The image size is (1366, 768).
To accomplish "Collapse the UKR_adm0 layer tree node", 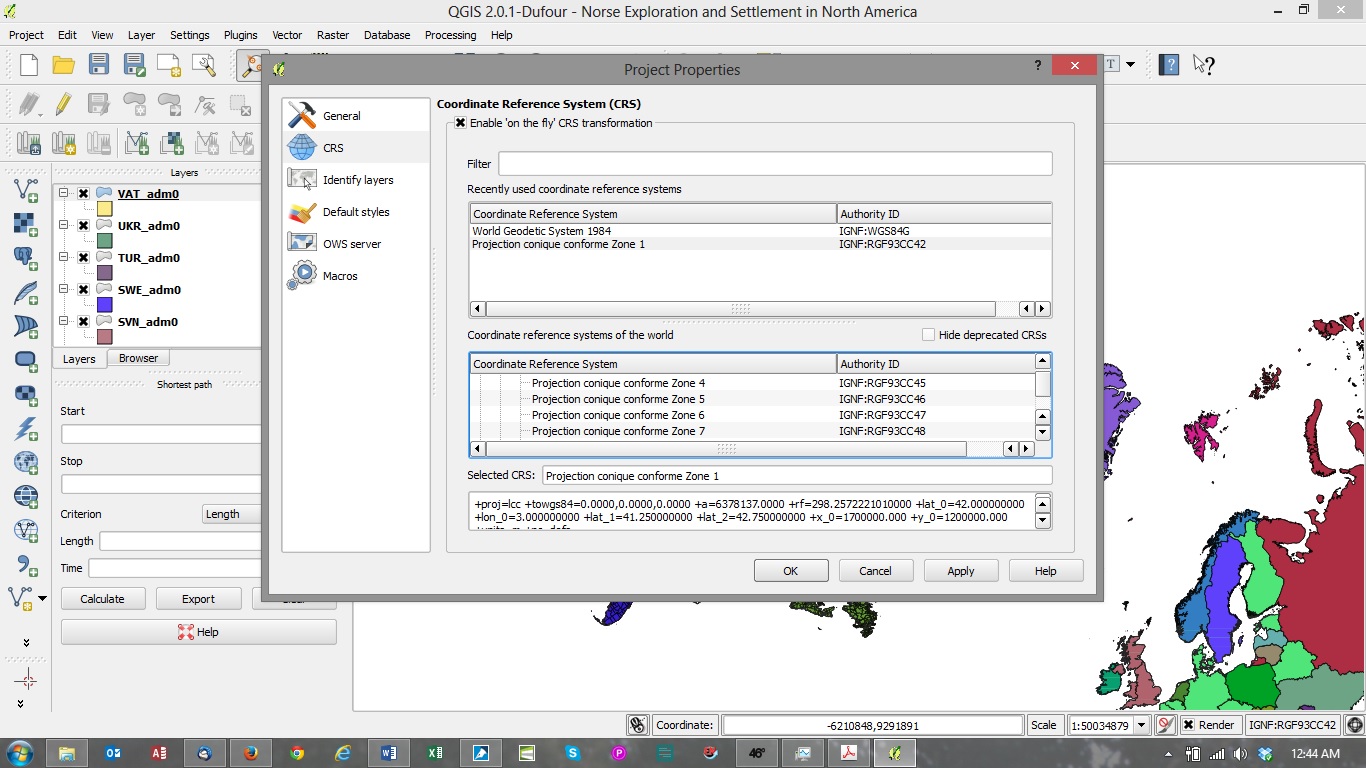I will tap(64, 225).
